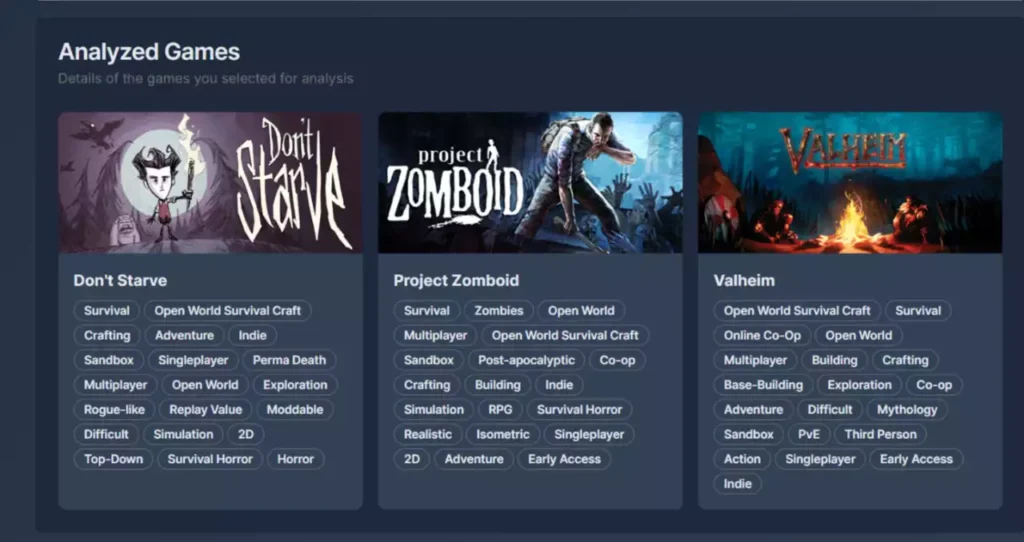Viewport: 1024px width, 542px height.
Task: Click Singleplayer tag in Don't Starve
Action: 193,360
